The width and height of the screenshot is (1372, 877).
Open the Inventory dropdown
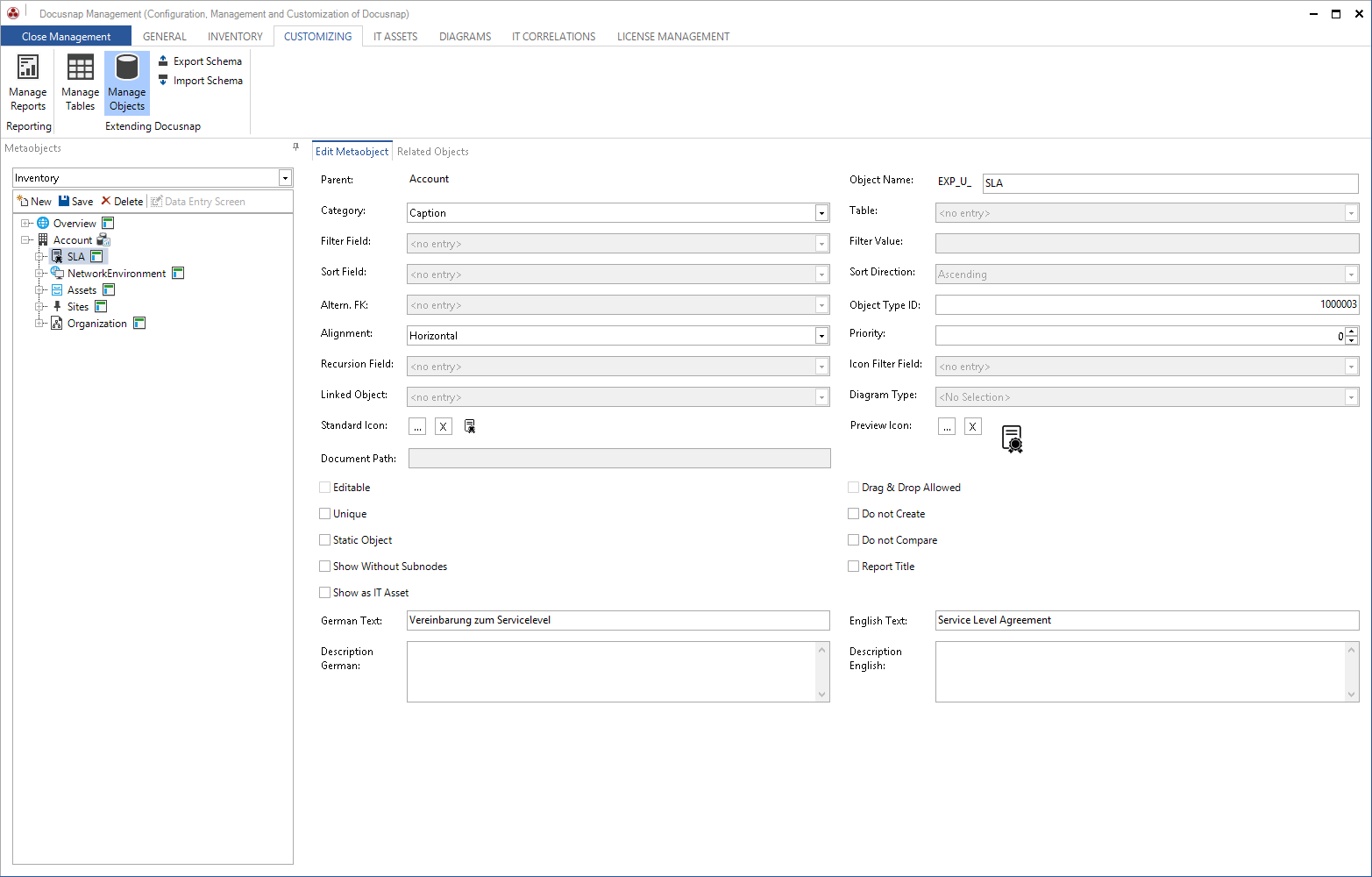point(285,178)
